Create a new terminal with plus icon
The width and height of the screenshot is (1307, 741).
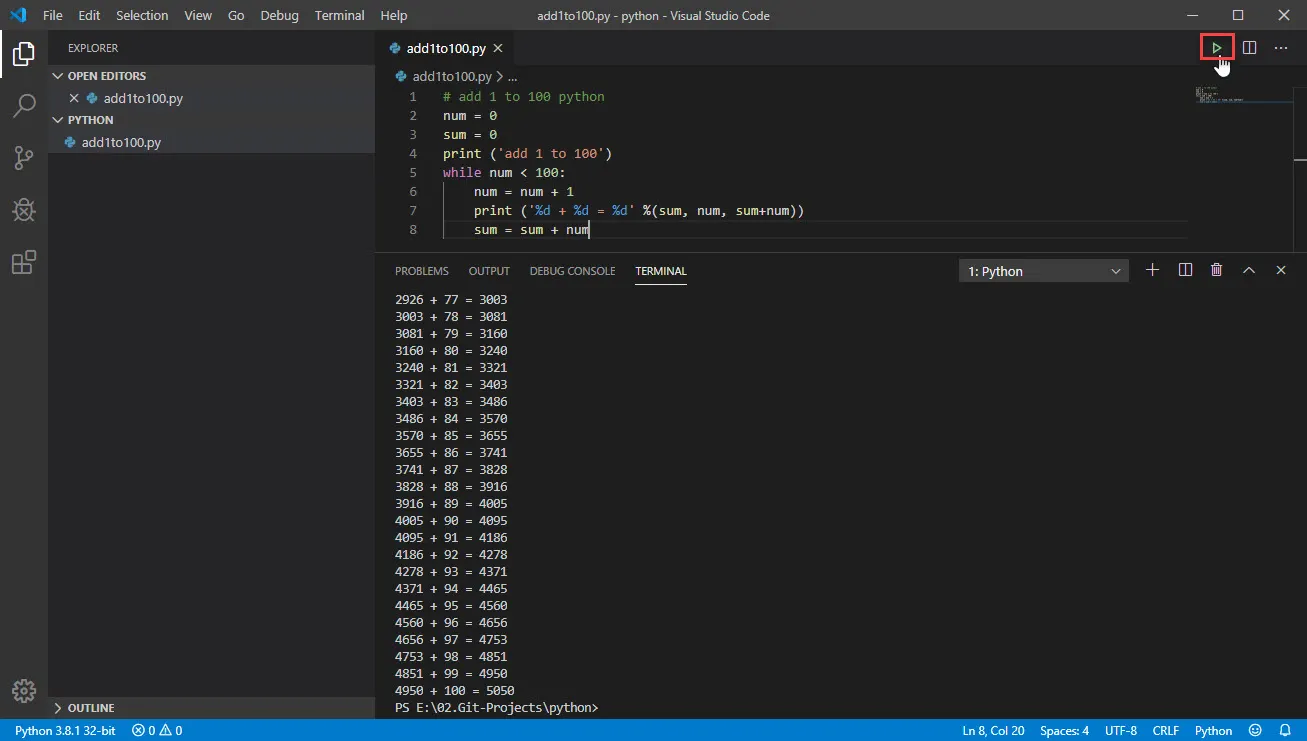(x=1152, y=270)
